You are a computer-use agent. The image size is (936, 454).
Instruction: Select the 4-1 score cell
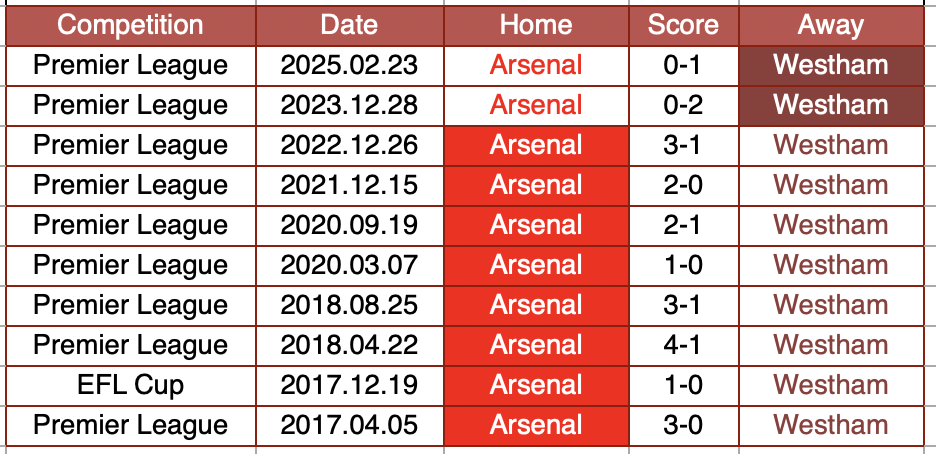(683, 345)
